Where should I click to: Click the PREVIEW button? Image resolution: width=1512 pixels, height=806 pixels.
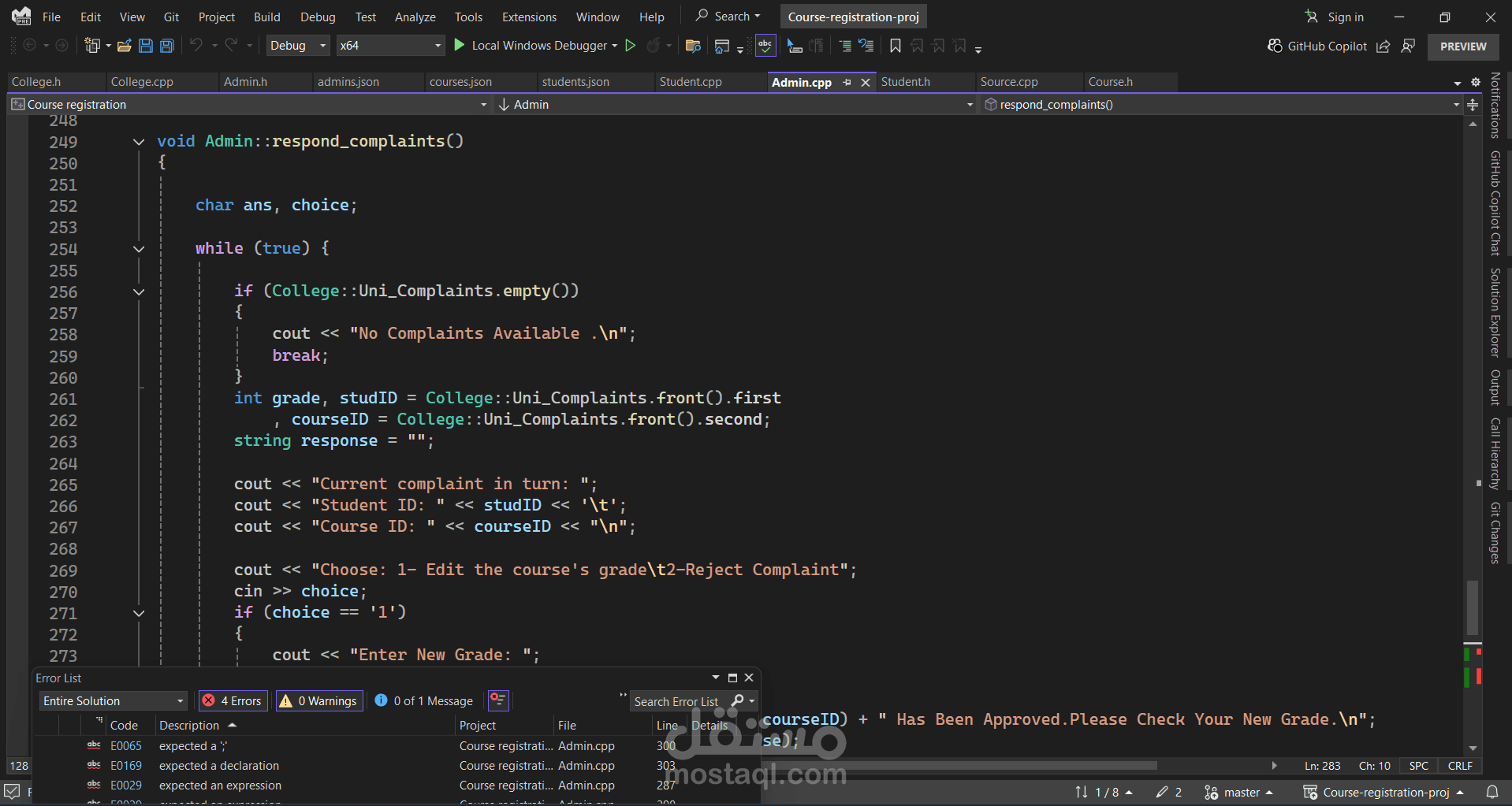click(1462, 46)
